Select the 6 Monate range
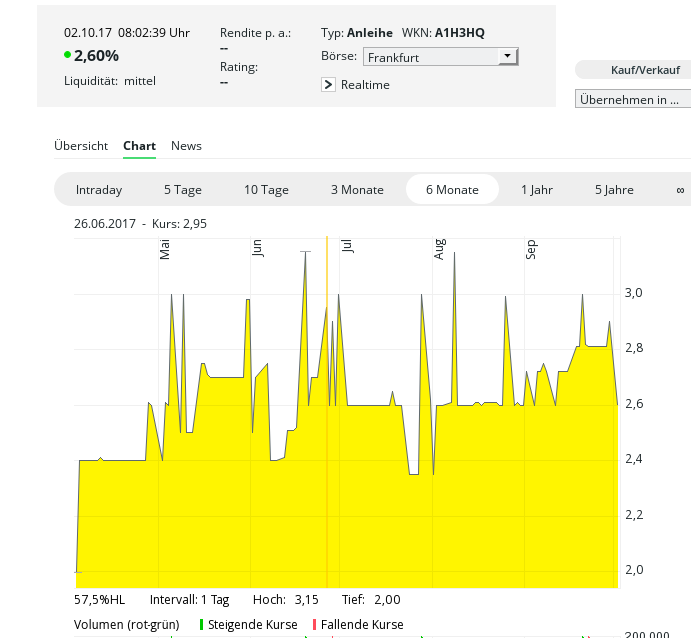Screen dimensions: 691x638 (452, 190)
